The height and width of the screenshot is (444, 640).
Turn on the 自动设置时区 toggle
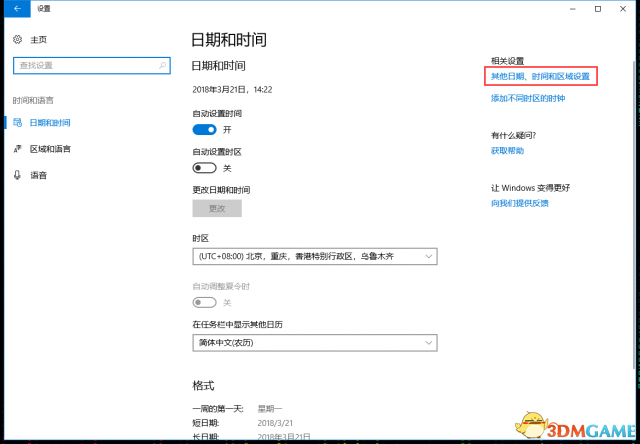pos(204,168)
